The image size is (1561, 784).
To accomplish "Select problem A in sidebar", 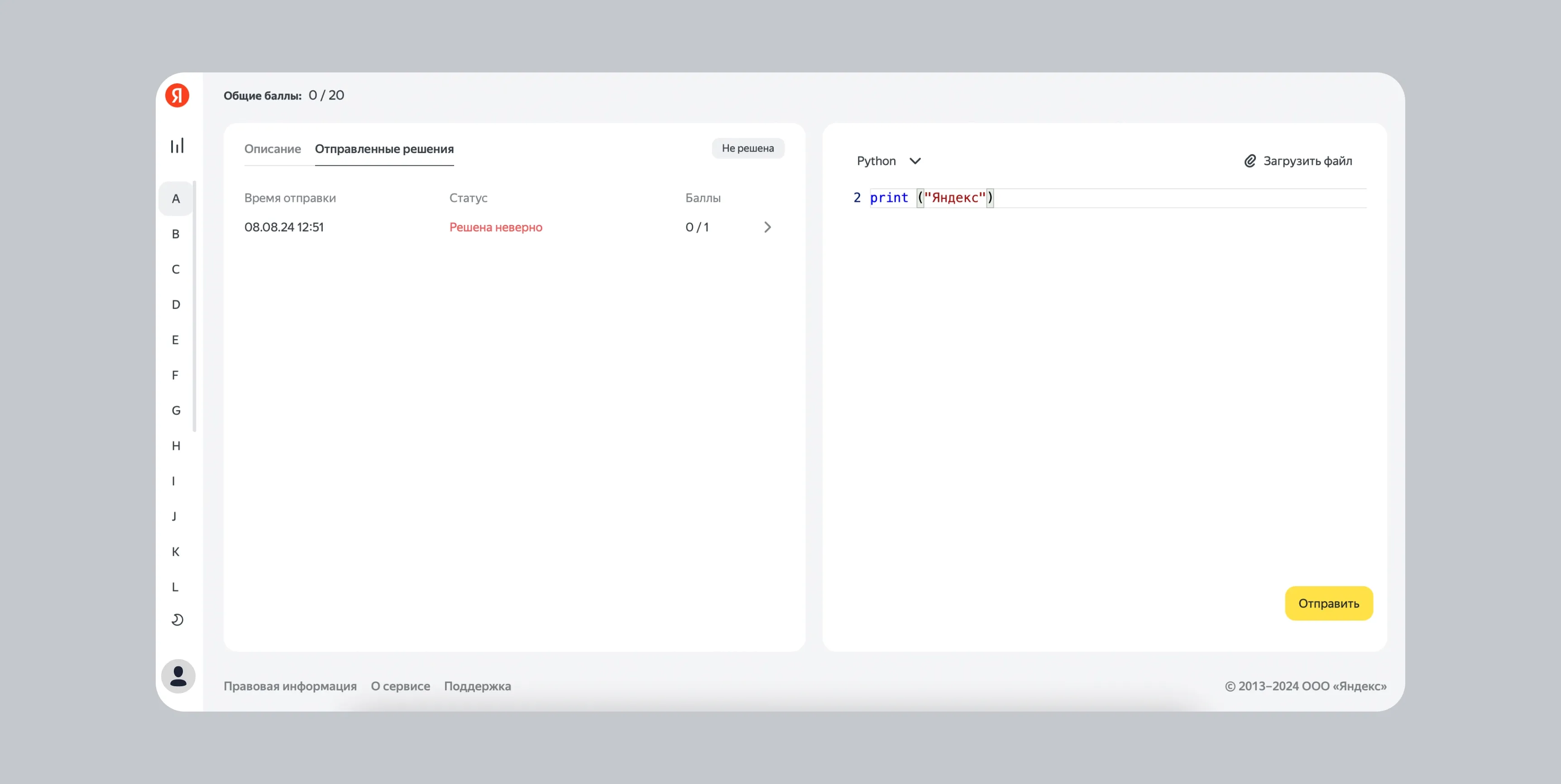I will (176, 199).
